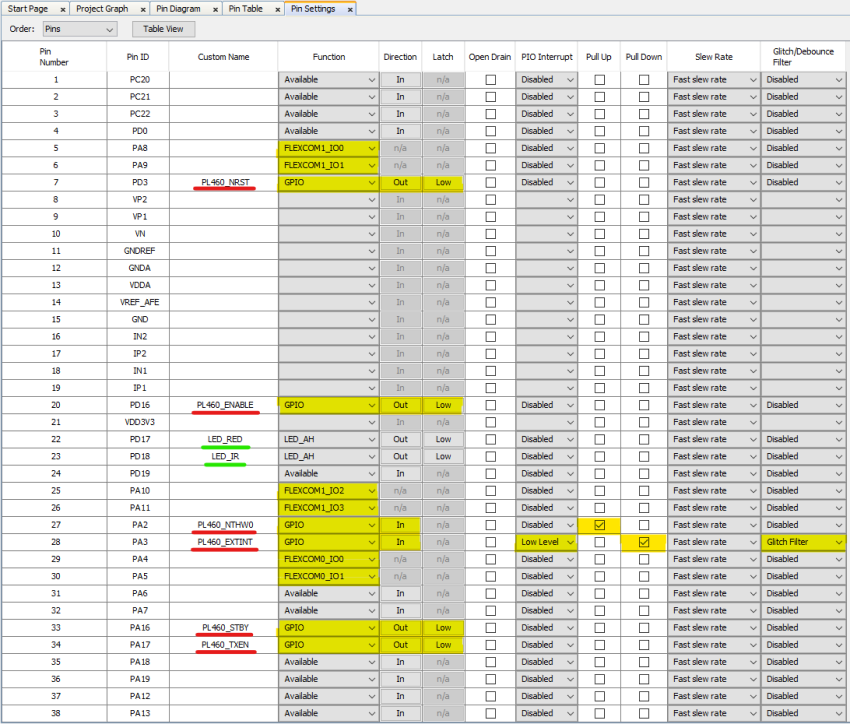Open GPIO function dropdown for PD3
This screenshot has width=850, height=724.
[x=329, y=183]
